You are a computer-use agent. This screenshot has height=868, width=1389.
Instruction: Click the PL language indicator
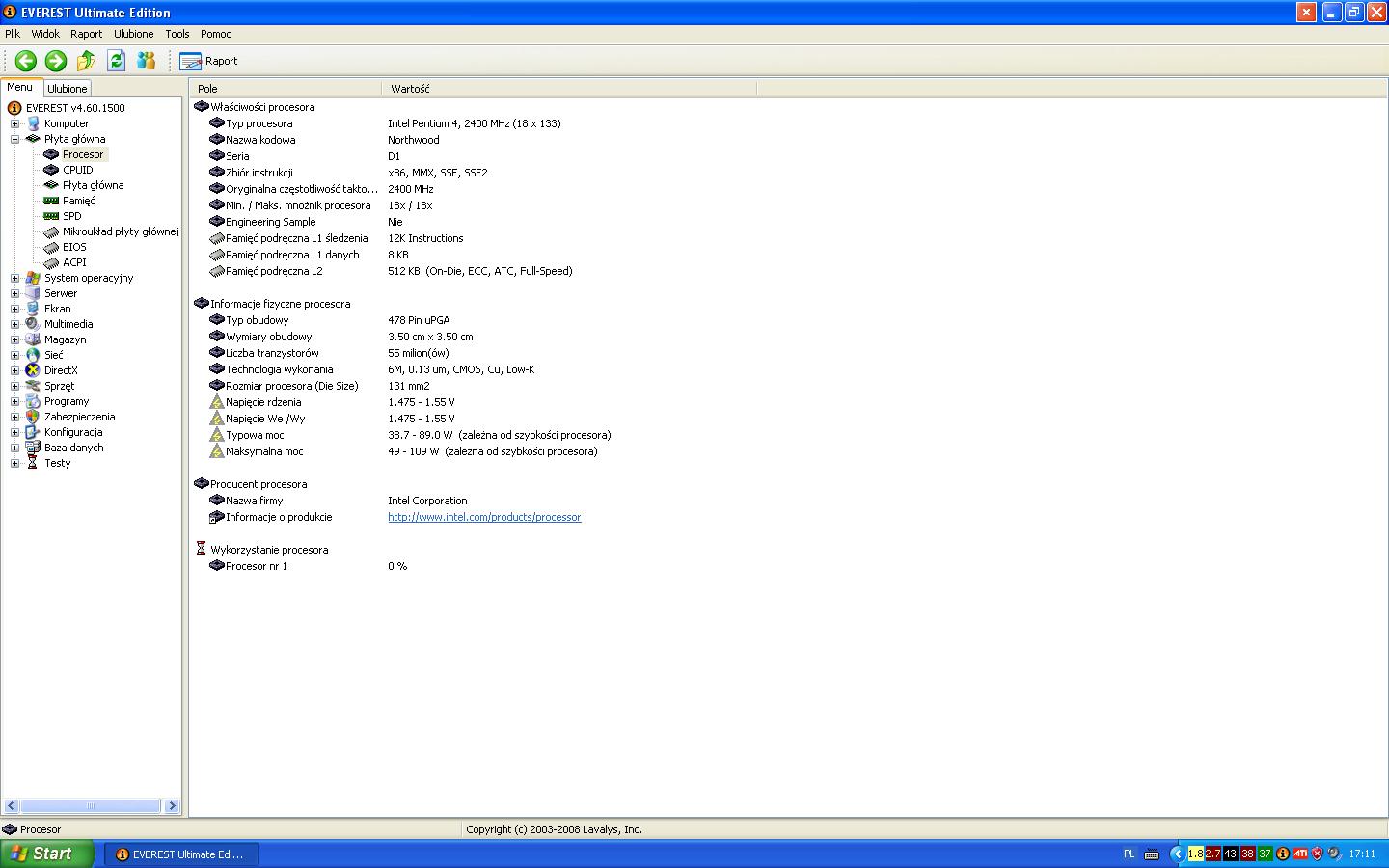click(1129, 854)
